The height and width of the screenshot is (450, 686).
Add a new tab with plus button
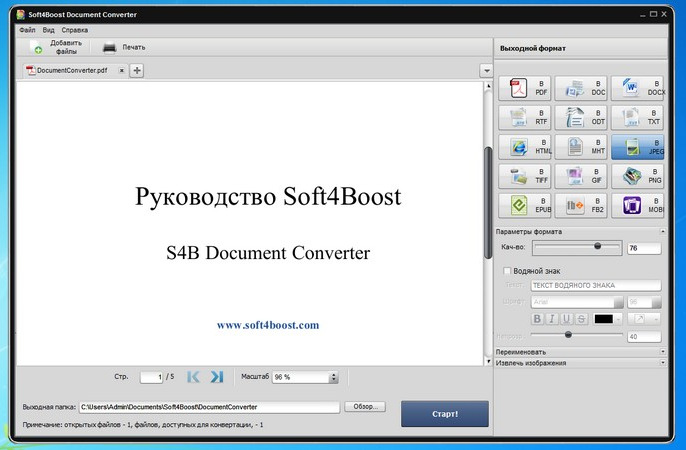click(137, 70)
